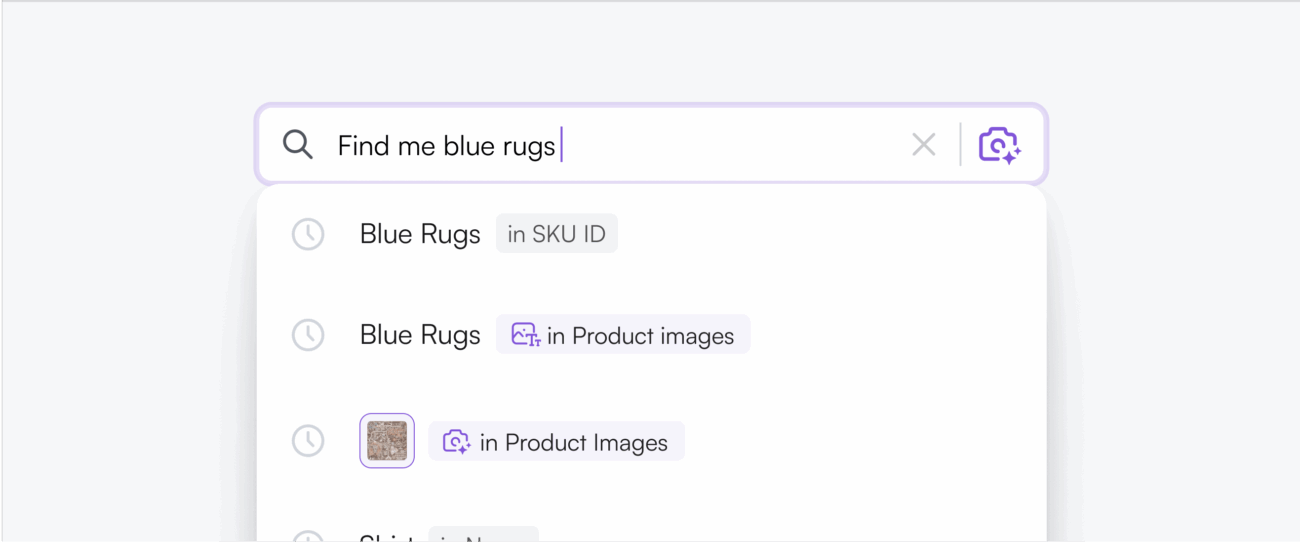Click the word 'Find' in search query
The image size is (1300, 542).
362,146
